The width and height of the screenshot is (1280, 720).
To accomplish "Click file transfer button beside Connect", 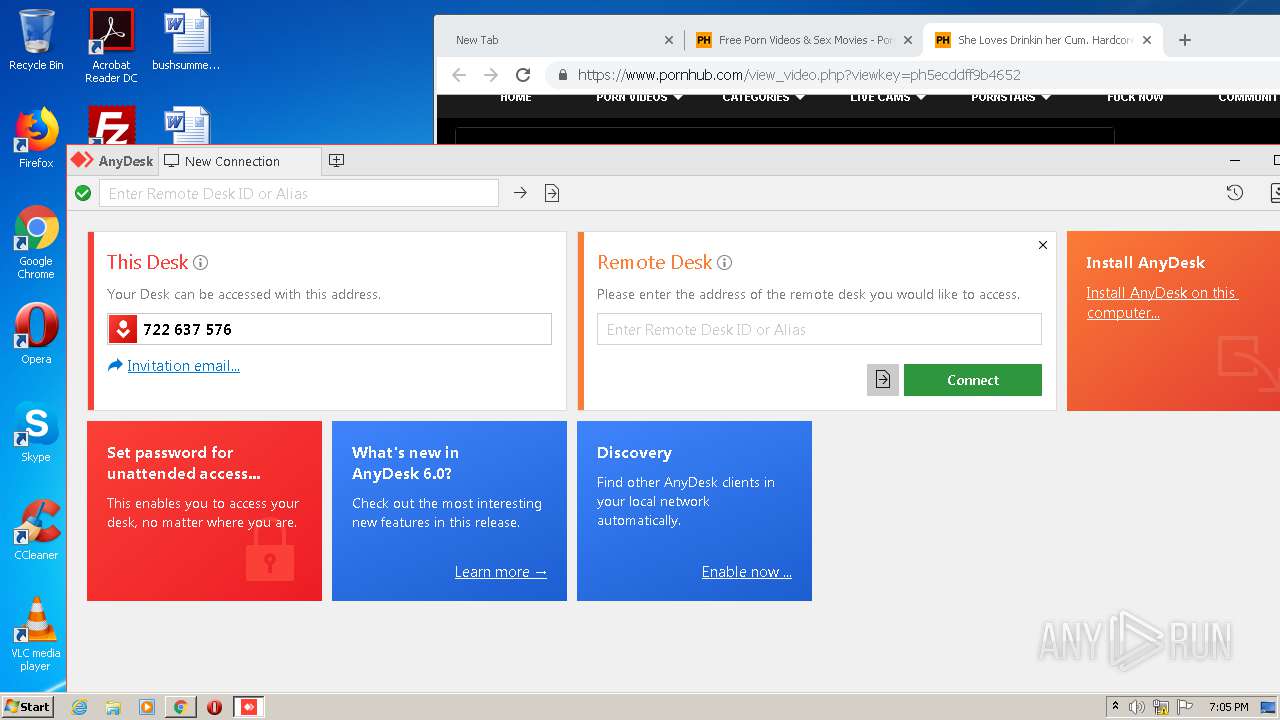I will click(x=883, y=380).
